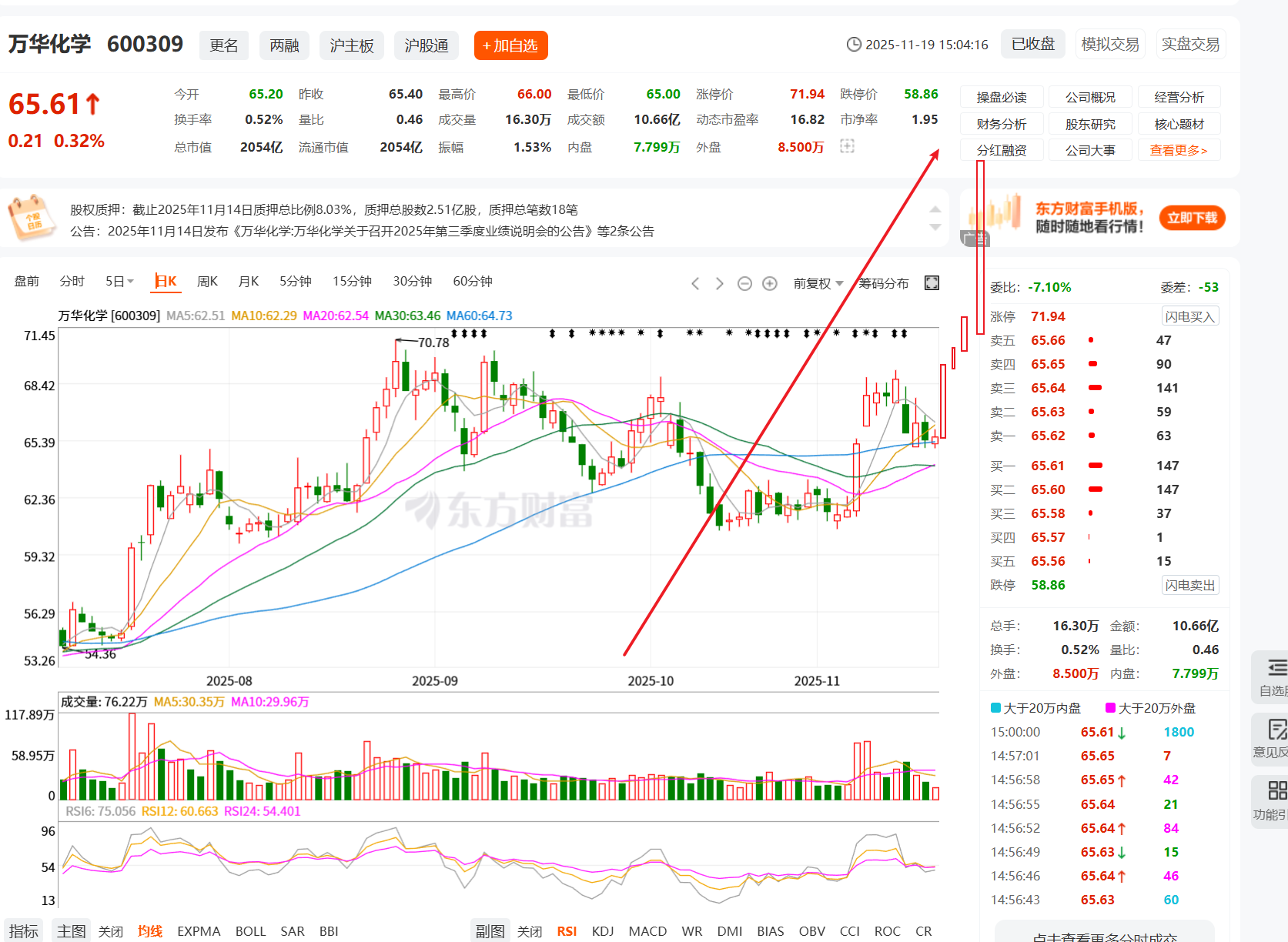Select 15分钟 chart tab
Viewport: 1288px width, 942px height.
click(x=352, y=282)
